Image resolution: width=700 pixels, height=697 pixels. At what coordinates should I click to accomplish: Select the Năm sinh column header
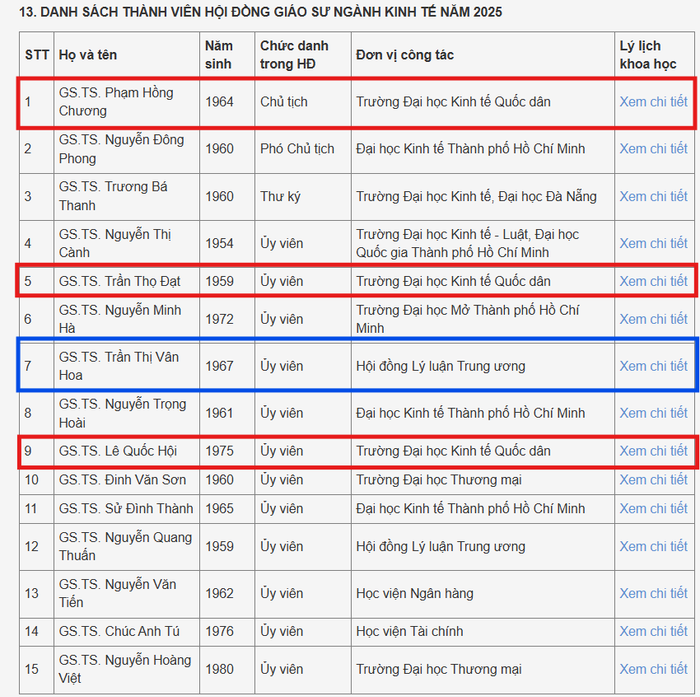[x=219, y=55]
